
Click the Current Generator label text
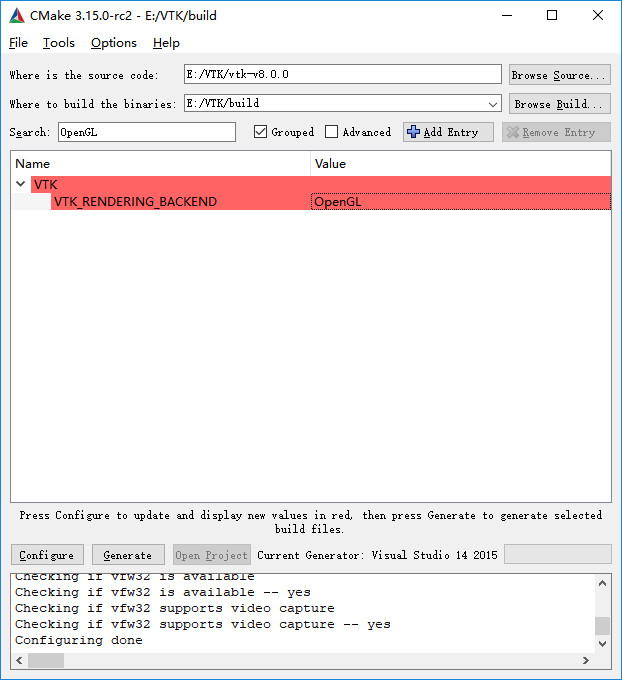click(377, 555)
